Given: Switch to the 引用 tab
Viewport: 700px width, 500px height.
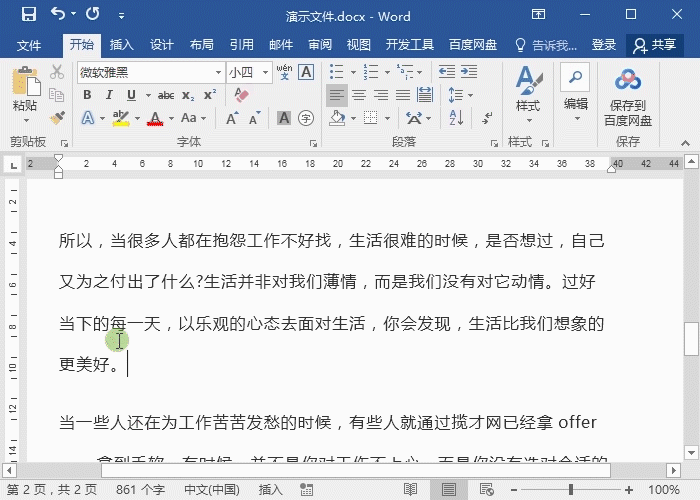Looking at the screenshot, I should point(242,45).
